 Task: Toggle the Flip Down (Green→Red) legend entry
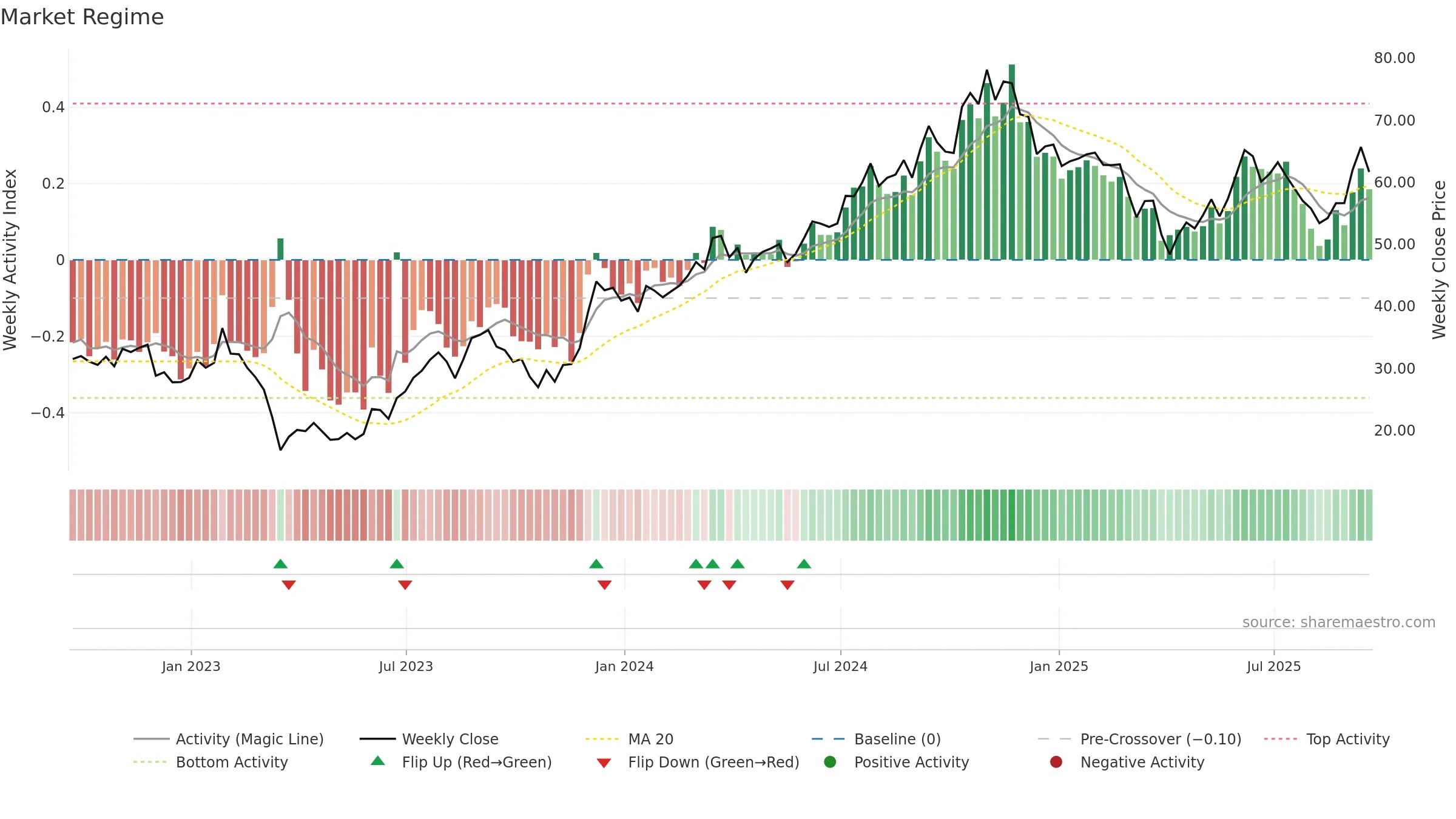pos(698,762)
